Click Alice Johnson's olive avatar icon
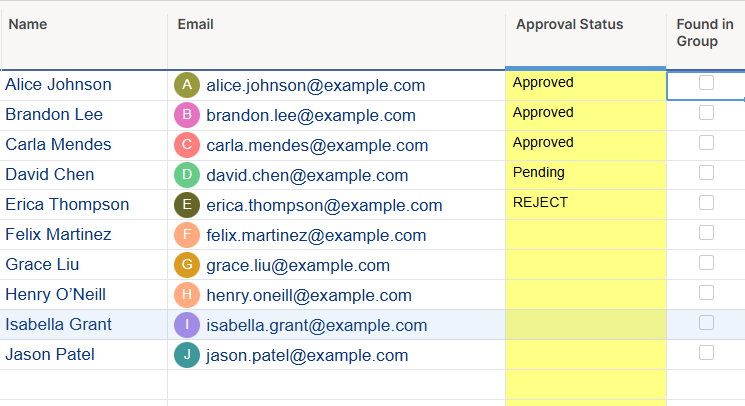745x406 pixels. (x=187, y=85)
